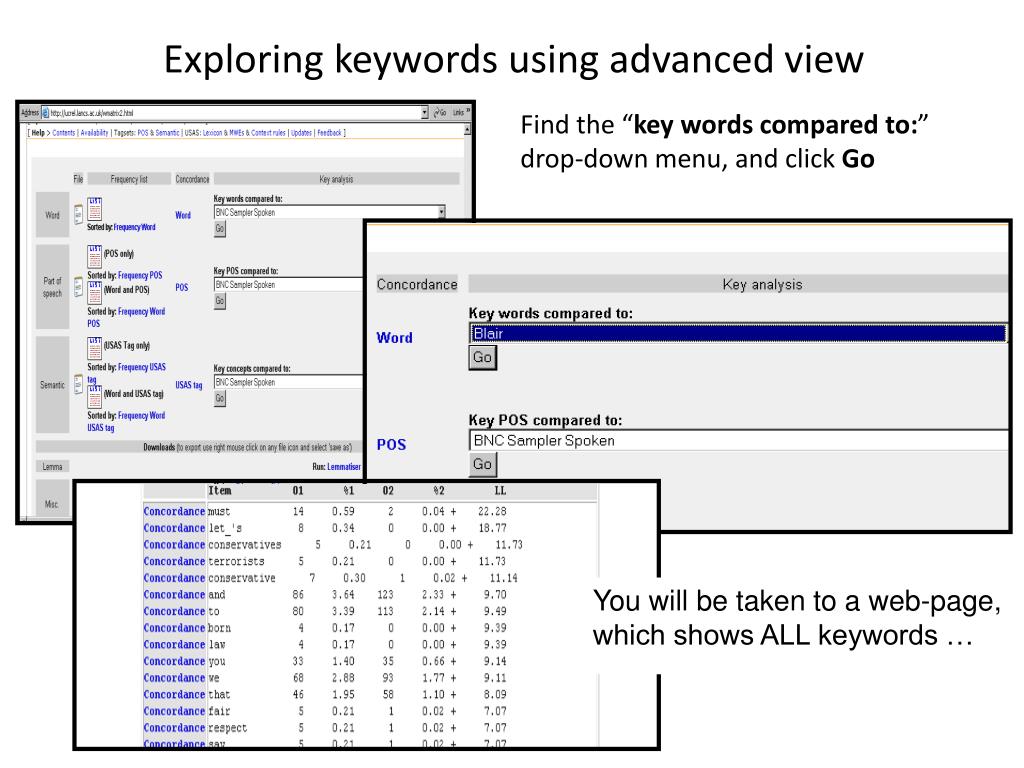The image size is (1024, 768).
Task: Open the Availability link
Action: [94, 133]
